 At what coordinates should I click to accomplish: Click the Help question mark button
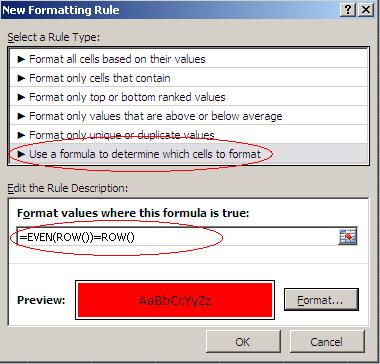(x=348, y=10)
